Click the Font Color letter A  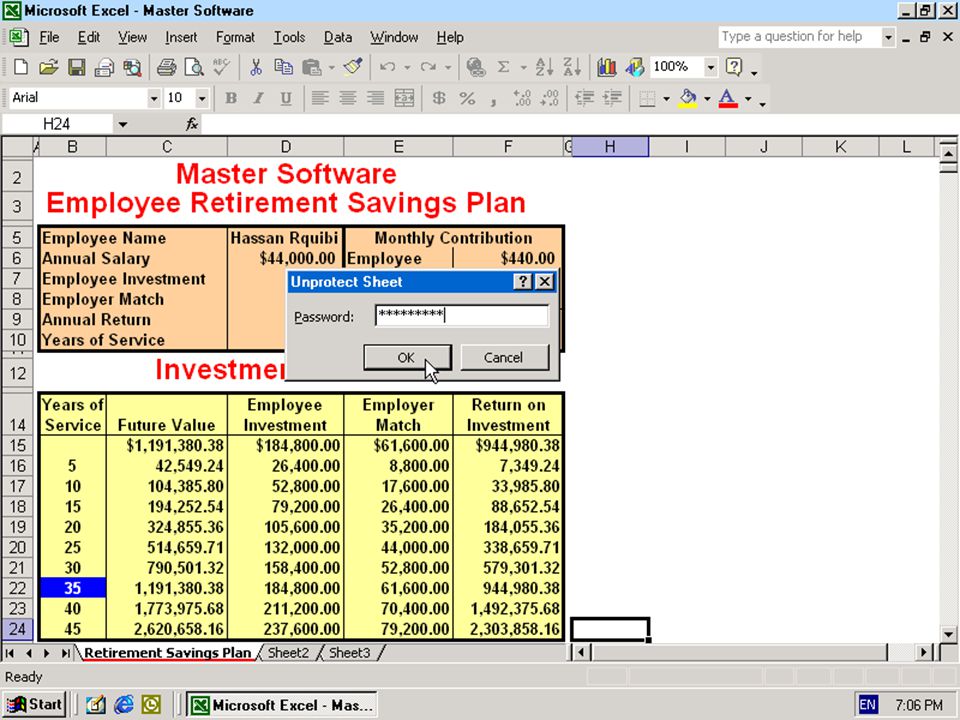[727, 98]
